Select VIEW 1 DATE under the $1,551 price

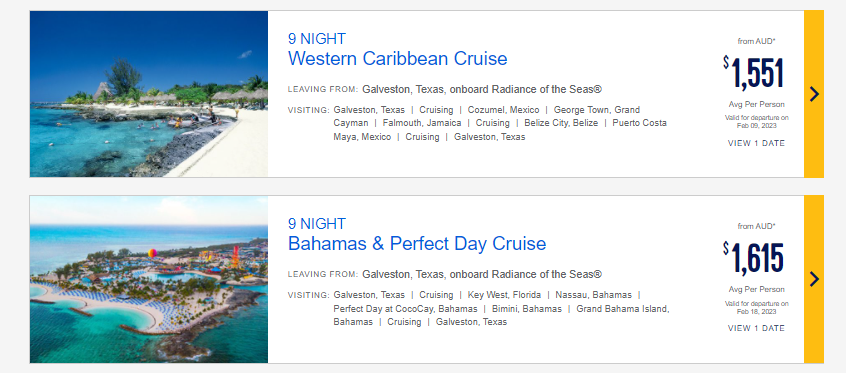(x=756, y=143)
